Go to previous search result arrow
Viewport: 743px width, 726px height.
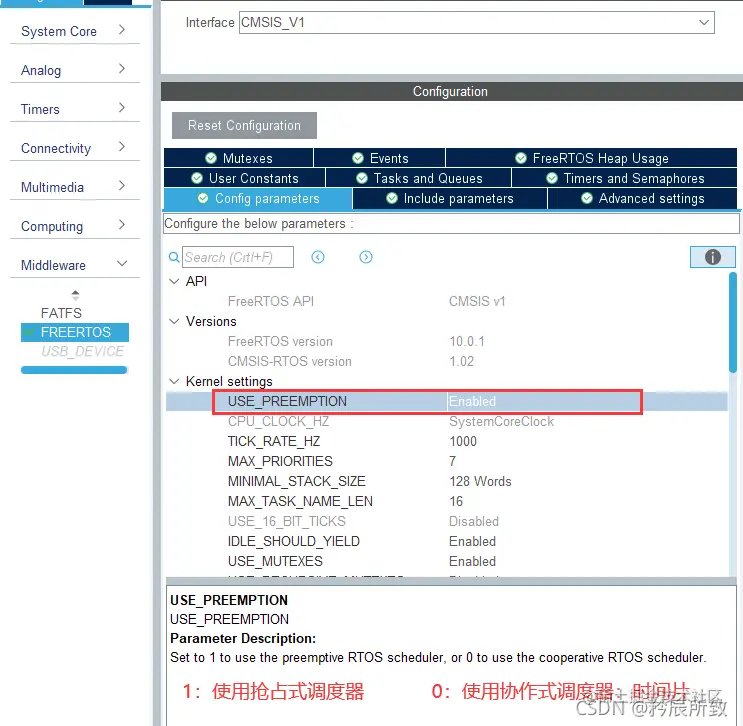point(318,257)
